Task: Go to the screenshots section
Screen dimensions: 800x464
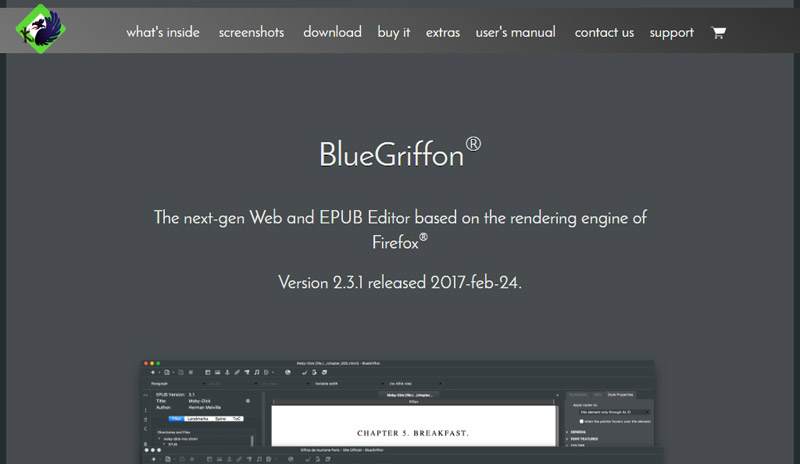Action: pyautogui.click(x=252, y=32)
